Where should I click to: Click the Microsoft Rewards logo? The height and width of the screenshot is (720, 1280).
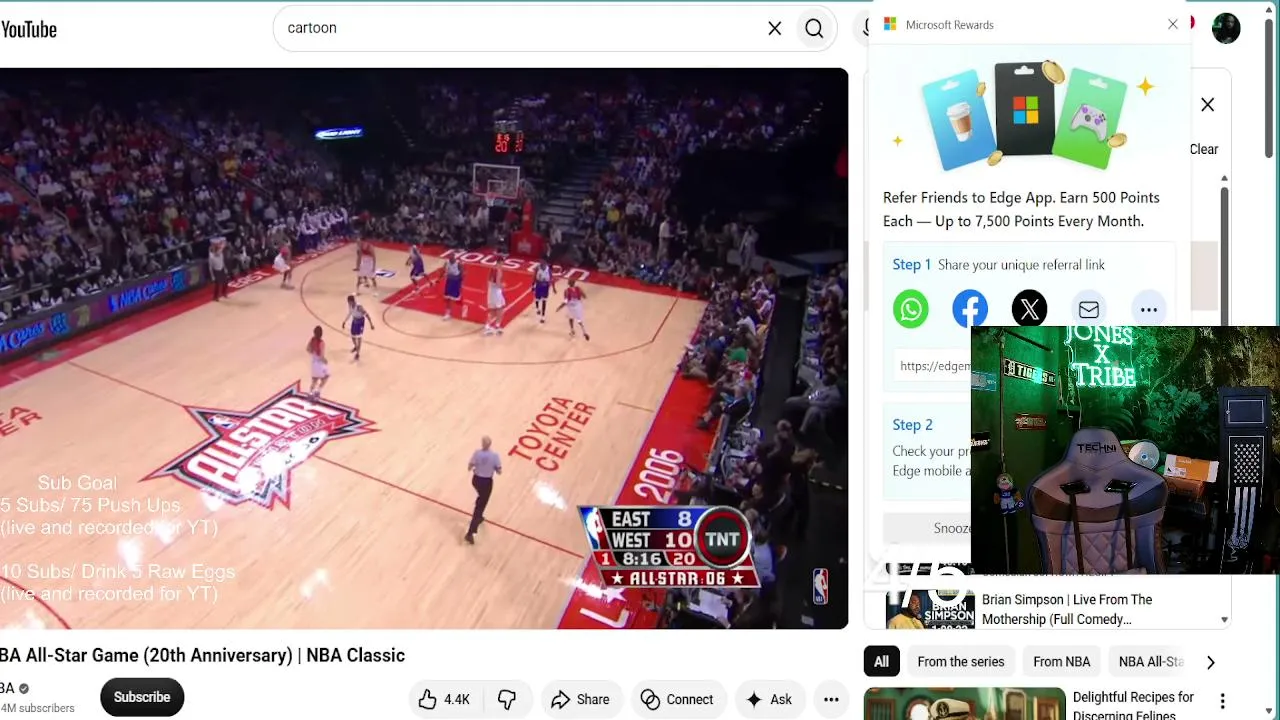coord(890,24)
